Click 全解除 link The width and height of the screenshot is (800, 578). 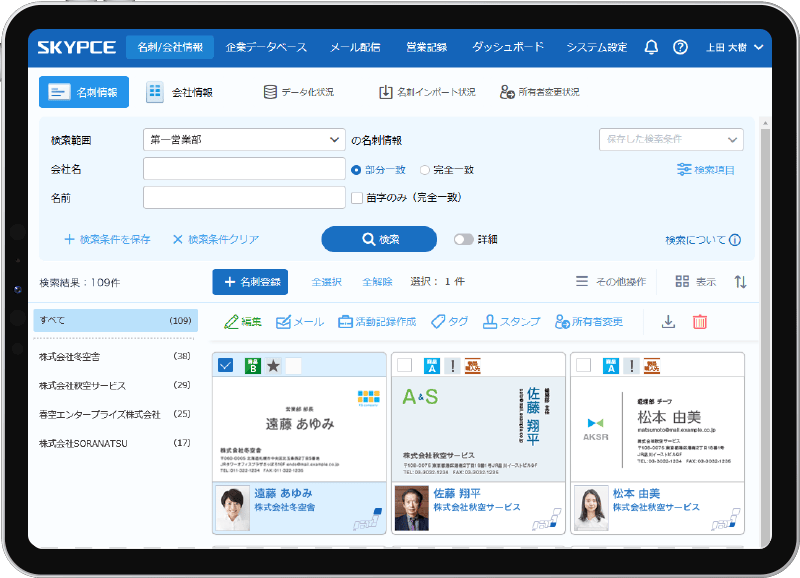pyautogui.click(x=377, y=282)
